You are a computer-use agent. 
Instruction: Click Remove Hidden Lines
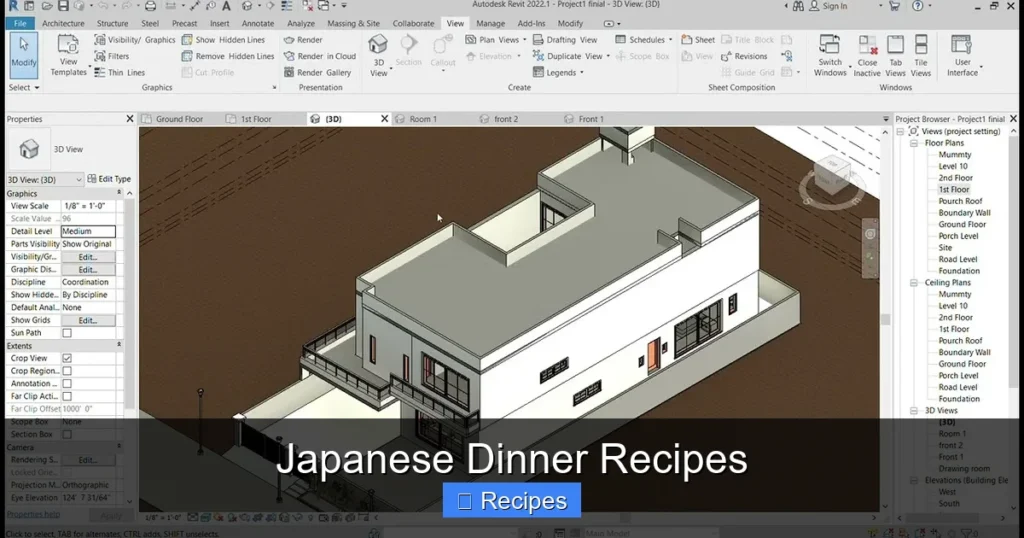pos(228,56)
